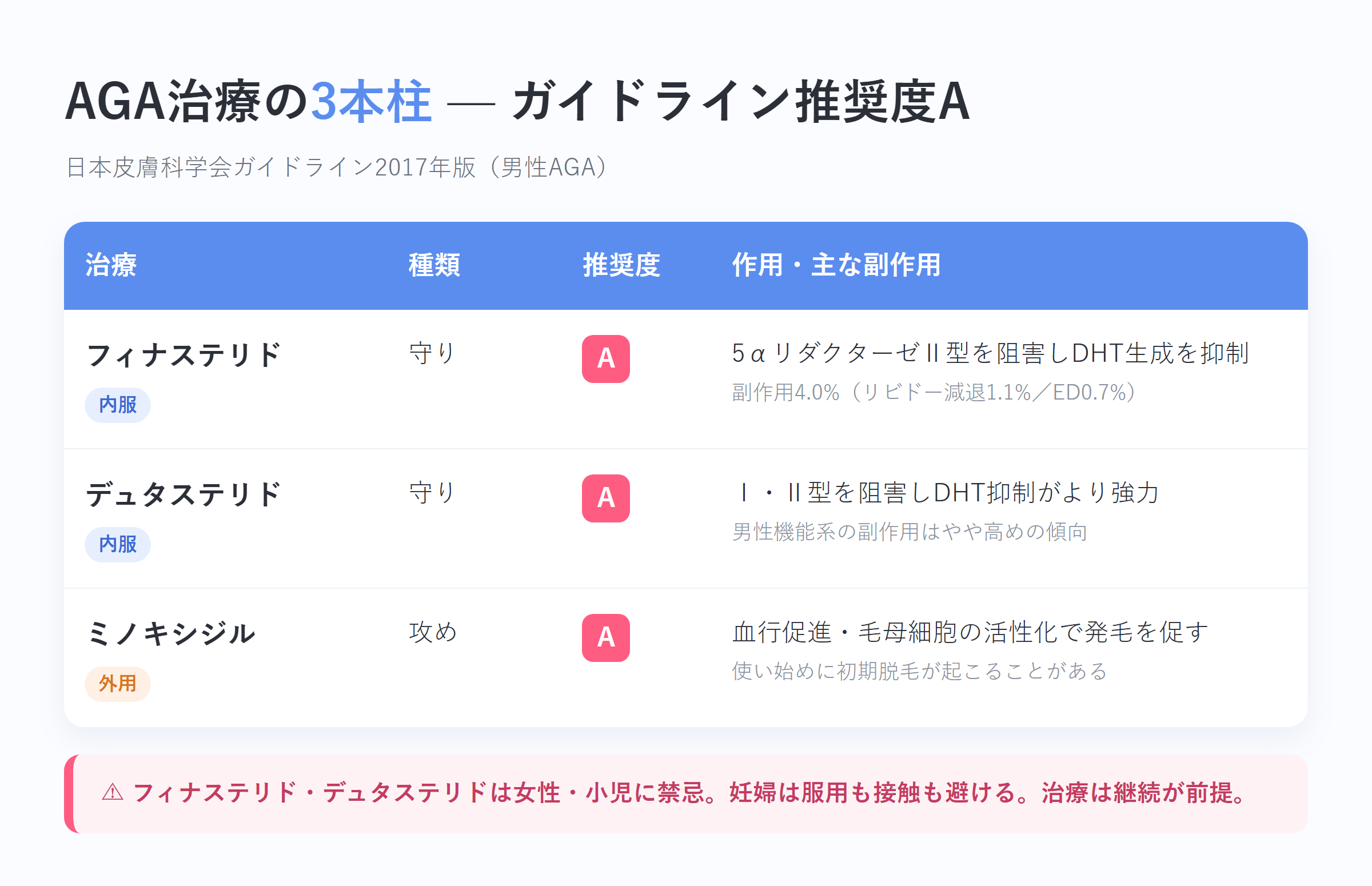Select the 外用 tag under ミノキシジル

coord(118,684)
